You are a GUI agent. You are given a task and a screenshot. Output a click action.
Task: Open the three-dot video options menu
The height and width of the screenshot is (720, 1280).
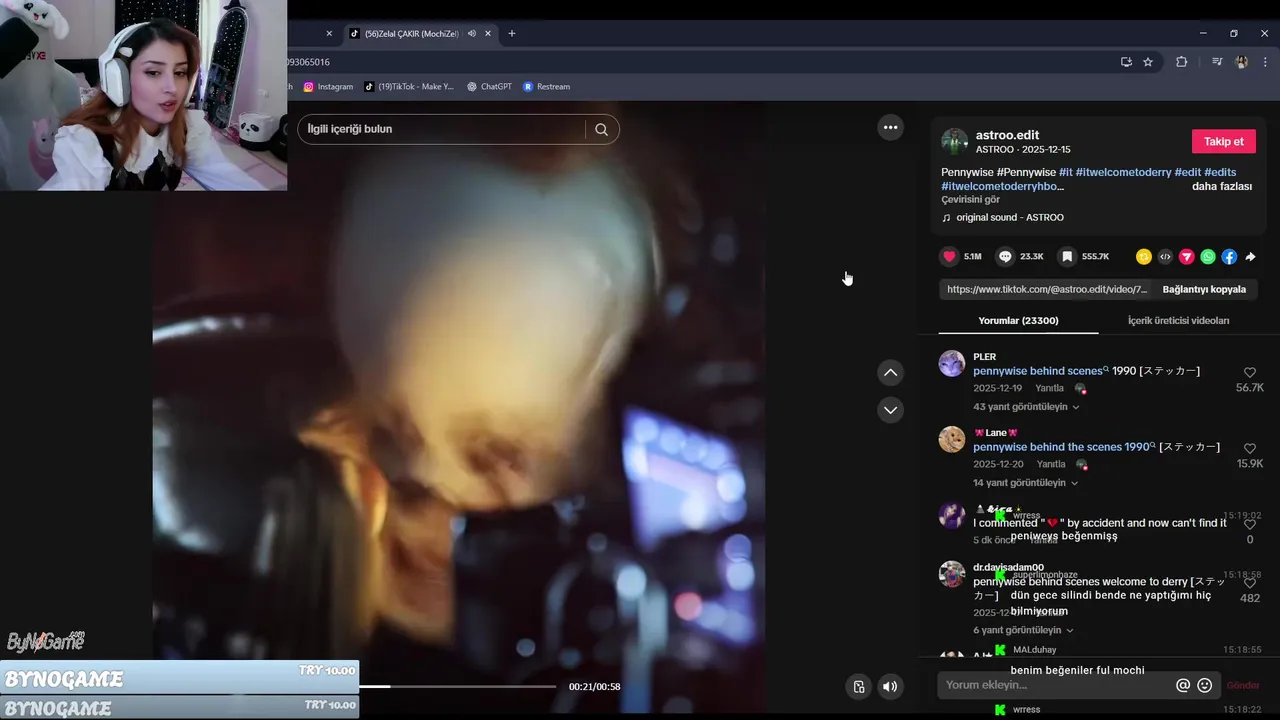(x=890, y=127)
